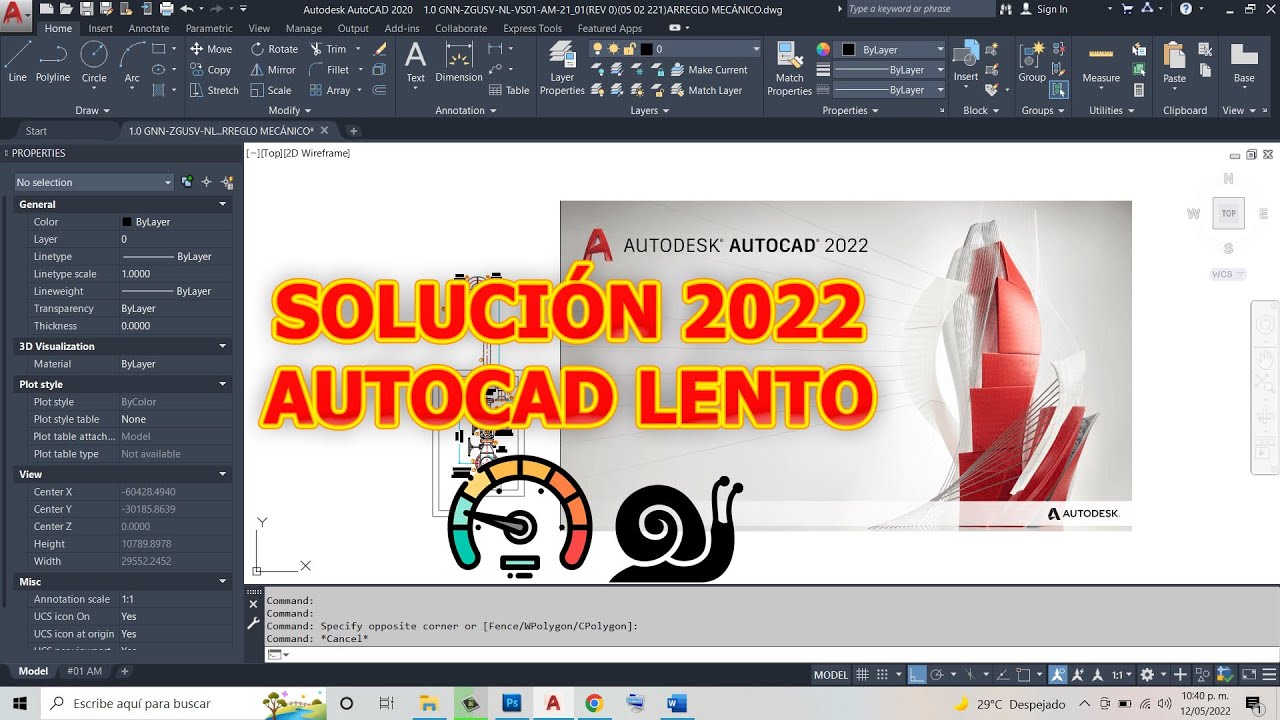Open Layer Properties manager
Screen dimensions: 1280x720
point(562,68)
